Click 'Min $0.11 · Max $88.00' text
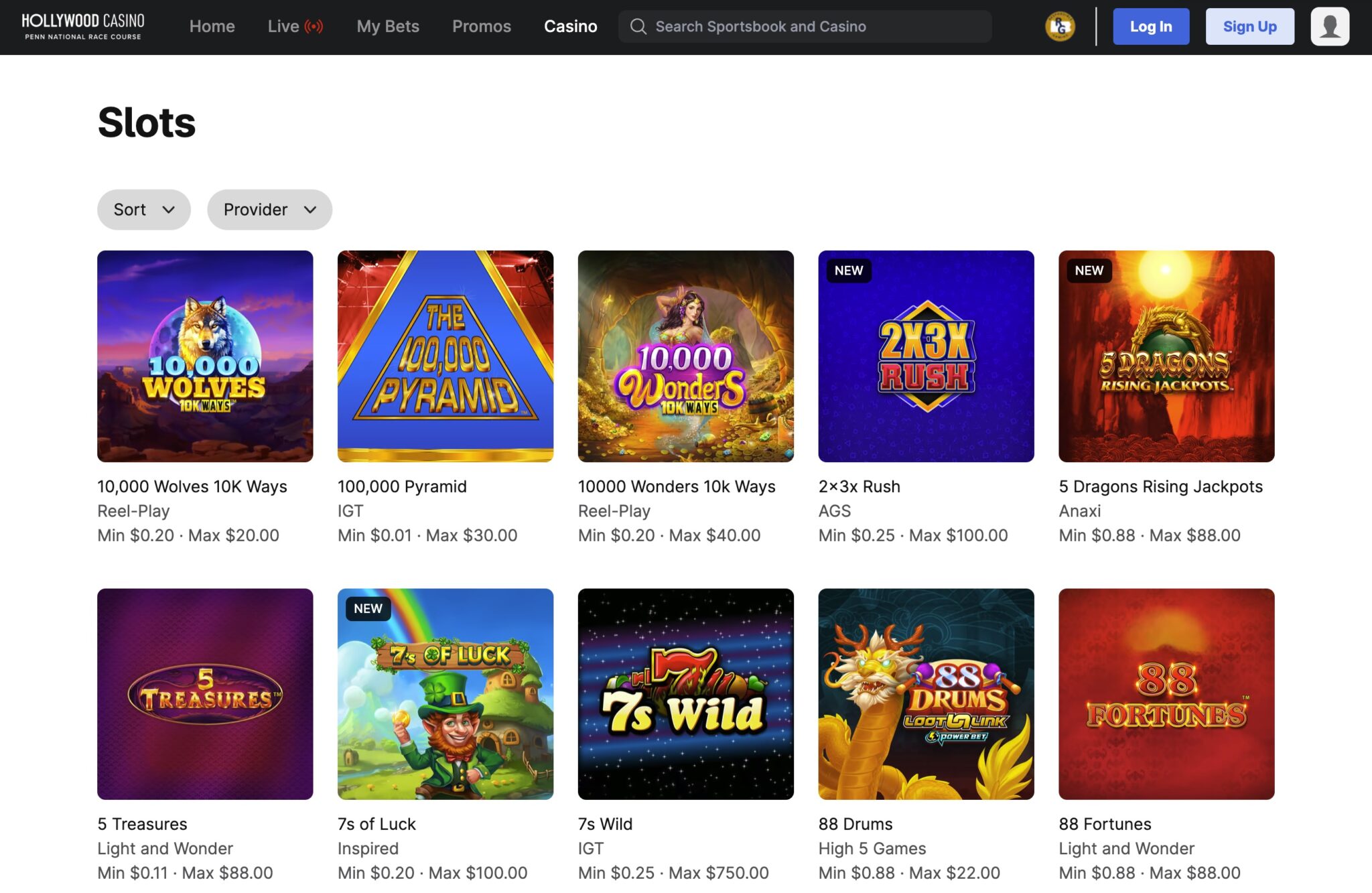Image resolution: width=1372 pixels, height=893 pixels. tap(185, 873)
